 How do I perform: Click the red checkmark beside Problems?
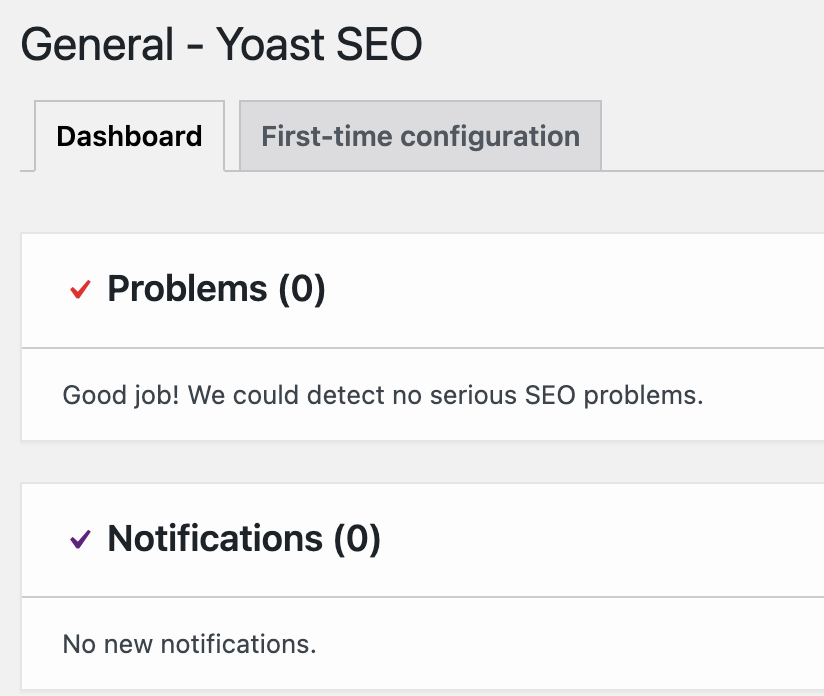(80, 290)
